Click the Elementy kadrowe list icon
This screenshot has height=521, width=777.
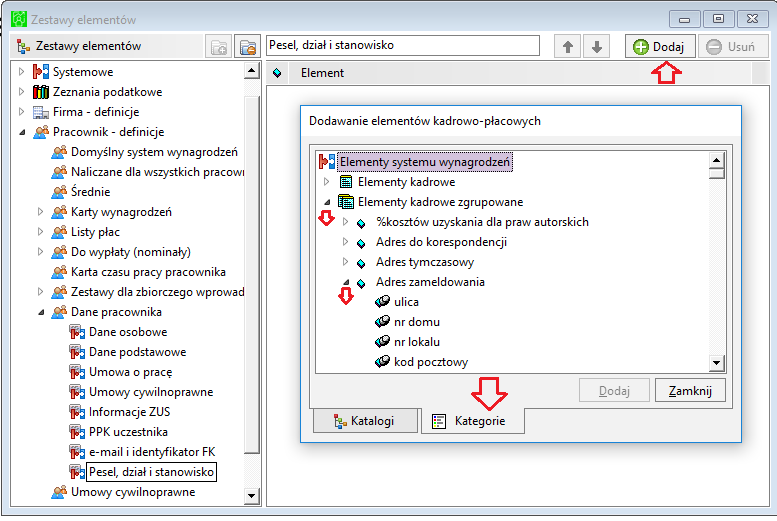[x=346, y=182]
